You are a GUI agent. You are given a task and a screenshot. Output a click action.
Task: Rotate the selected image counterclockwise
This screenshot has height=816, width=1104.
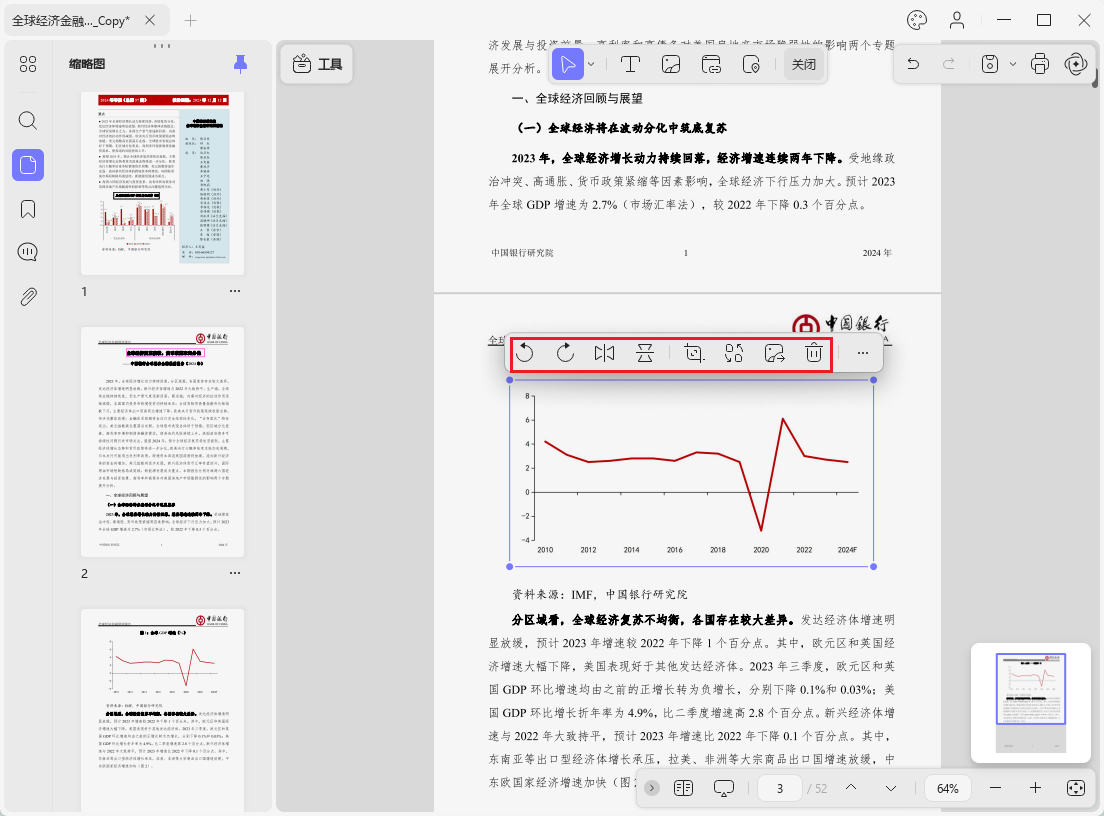pos(525,353)
